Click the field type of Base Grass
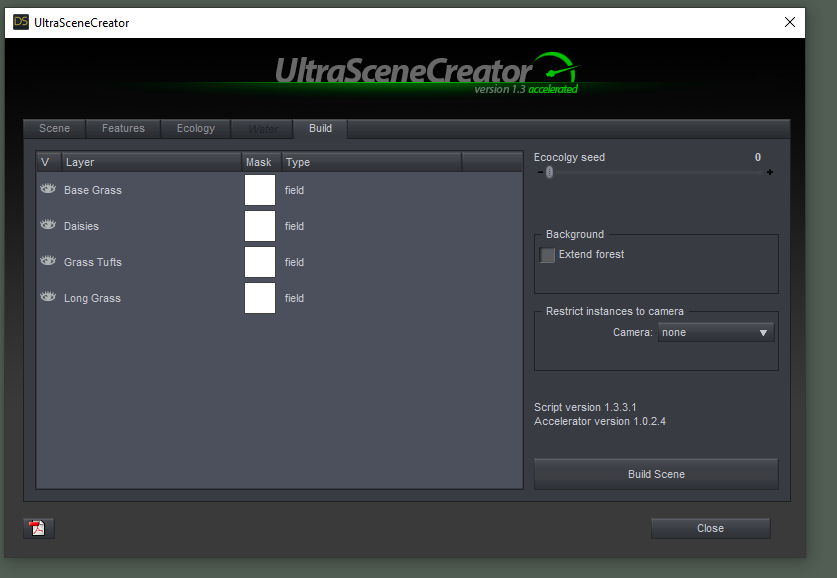This screenshot has width=837, height=578. 294,191
